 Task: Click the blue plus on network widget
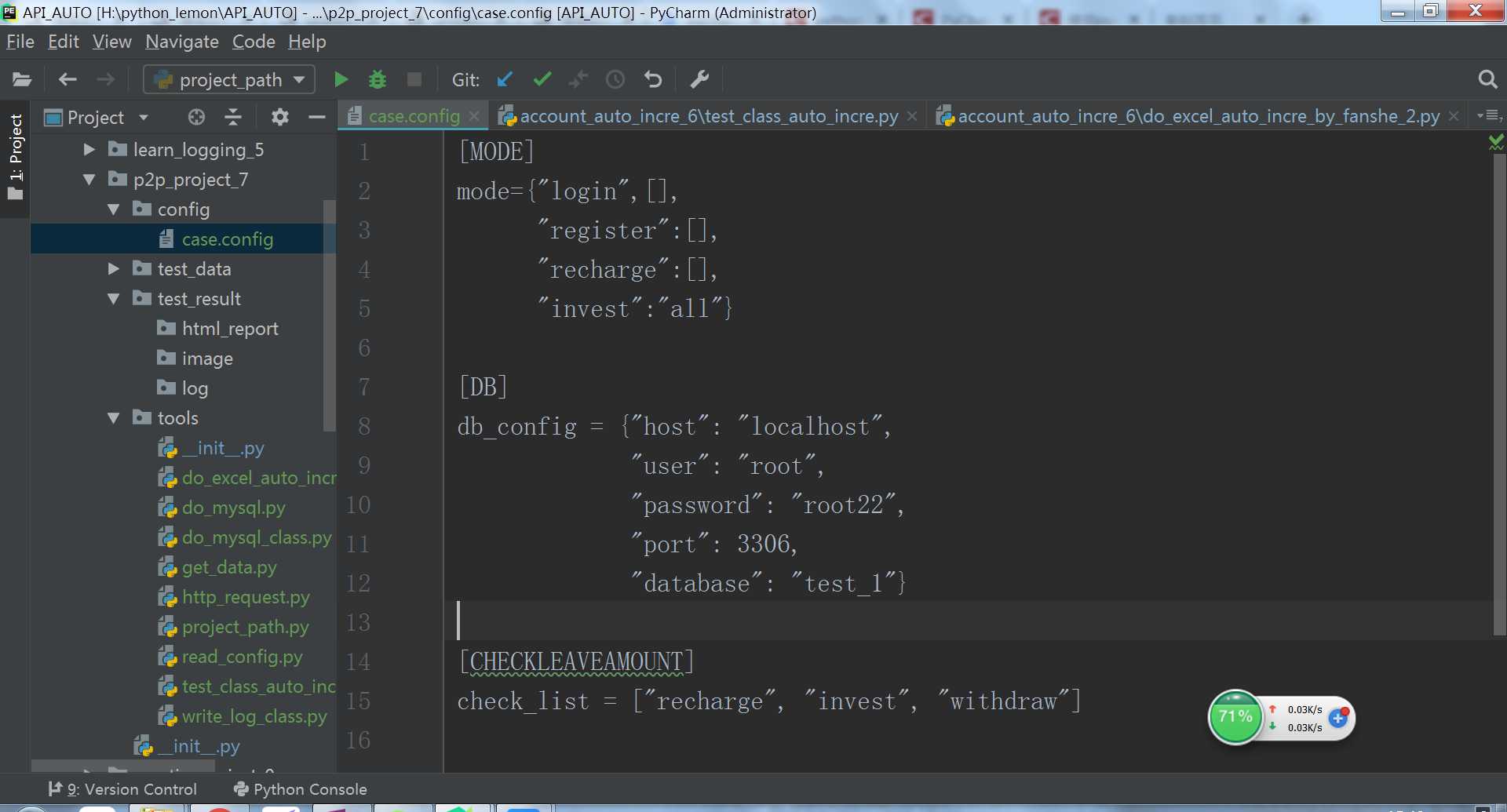pos(1339,718)
